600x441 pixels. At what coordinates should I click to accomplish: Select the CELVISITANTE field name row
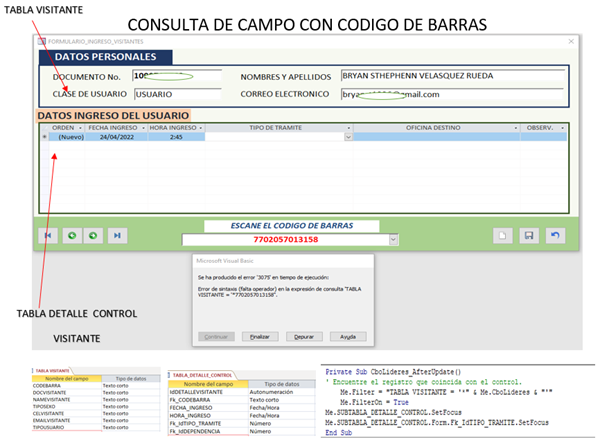pyautogui.click(x=67, y=413)
